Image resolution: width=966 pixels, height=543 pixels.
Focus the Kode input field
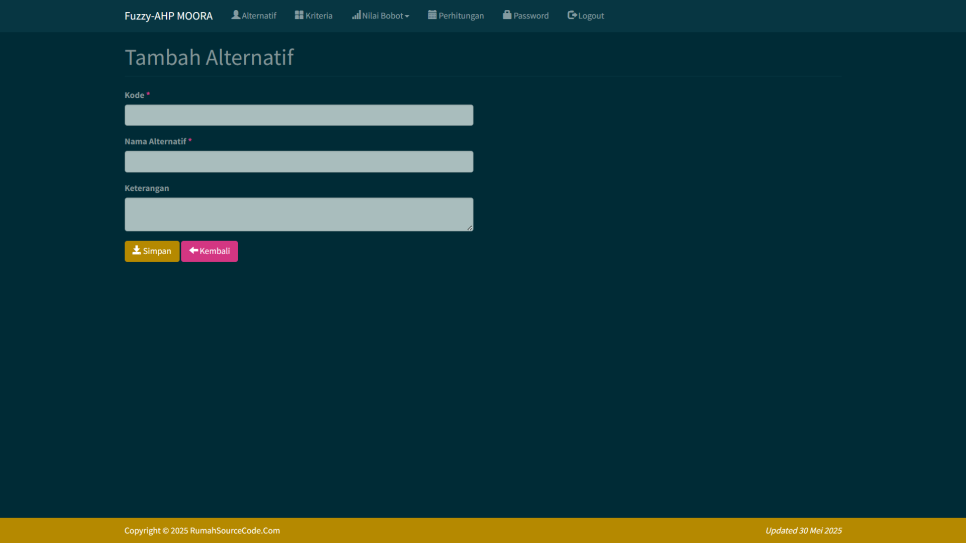point(298,115)
